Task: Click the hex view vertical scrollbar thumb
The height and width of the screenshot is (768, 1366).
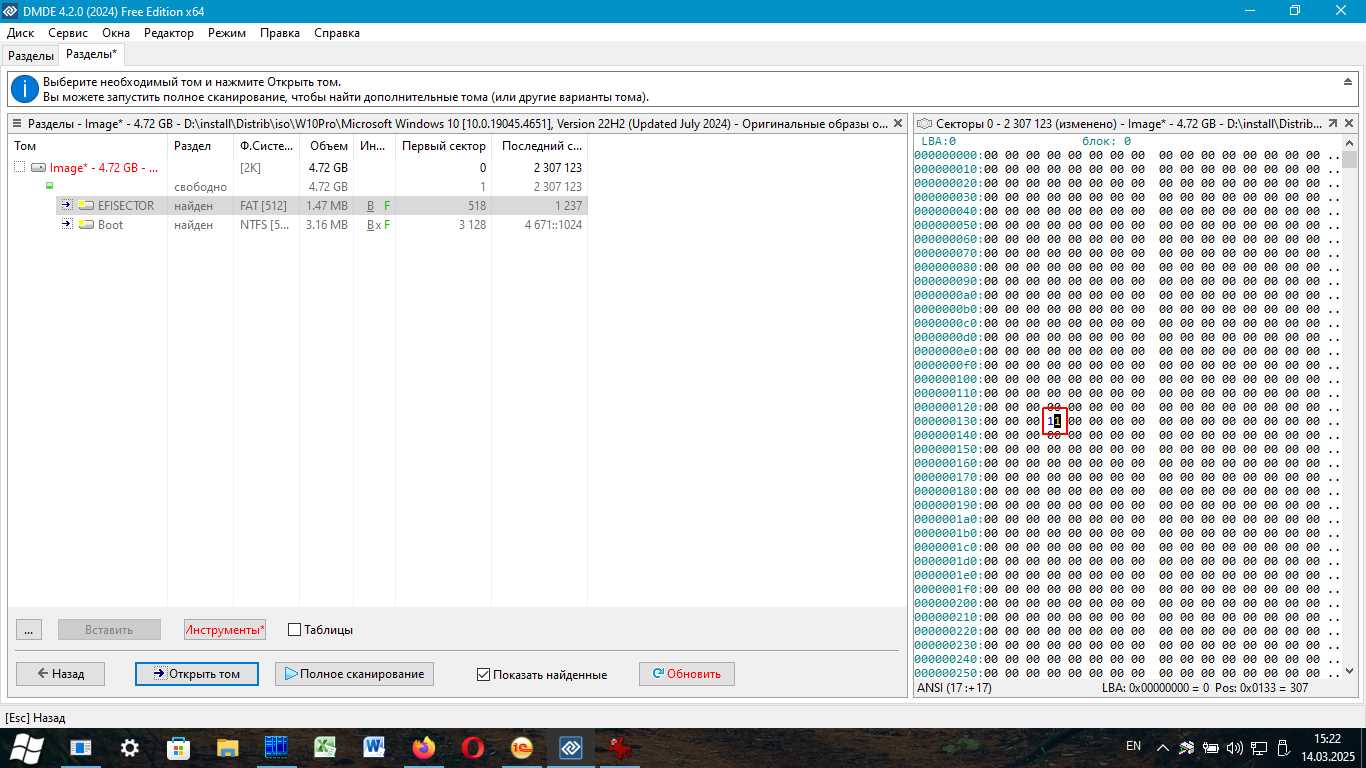Action: coord(1350,160)
